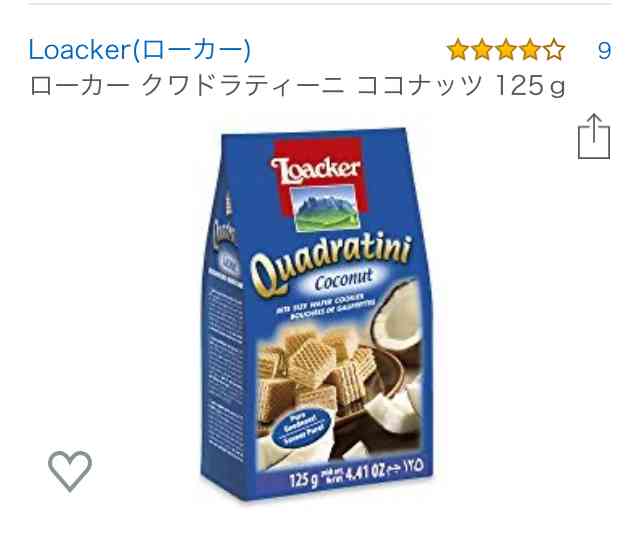
Task: Click the fourth gold rating star
Action: pos(530,50)
